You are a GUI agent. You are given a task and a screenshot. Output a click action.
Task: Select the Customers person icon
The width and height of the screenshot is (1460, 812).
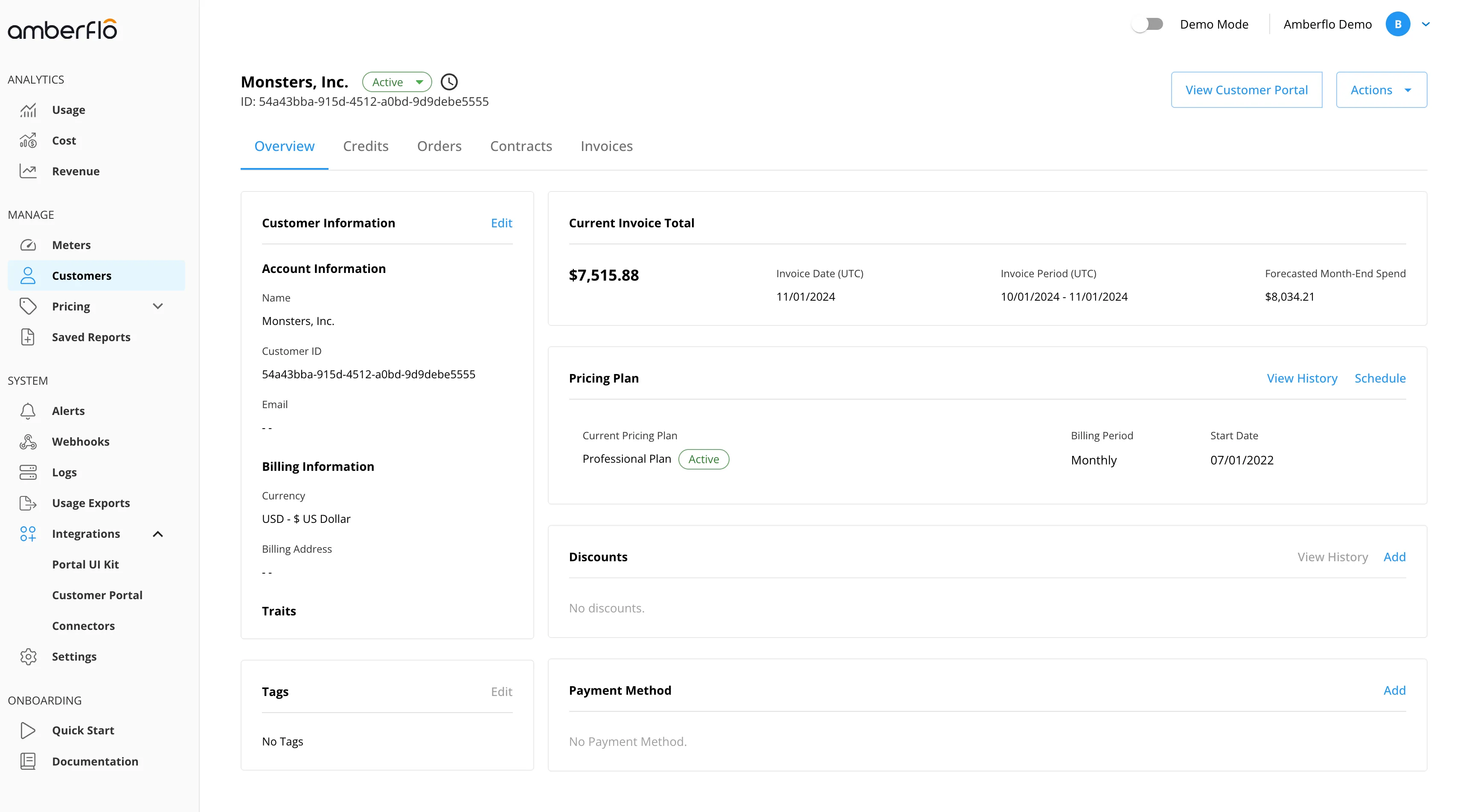(28, 275)
